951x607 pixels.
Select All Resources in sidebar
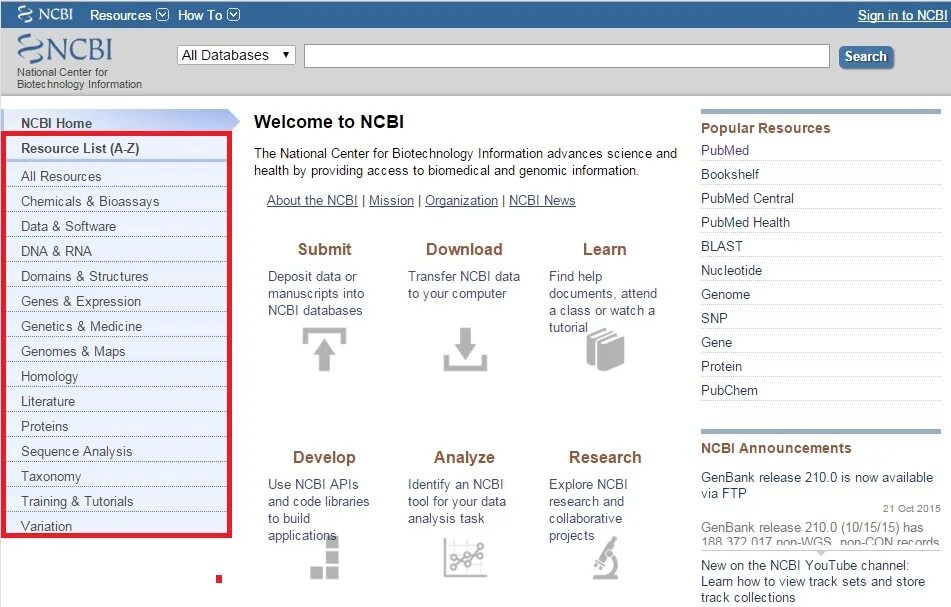click(x=61, y=176)
